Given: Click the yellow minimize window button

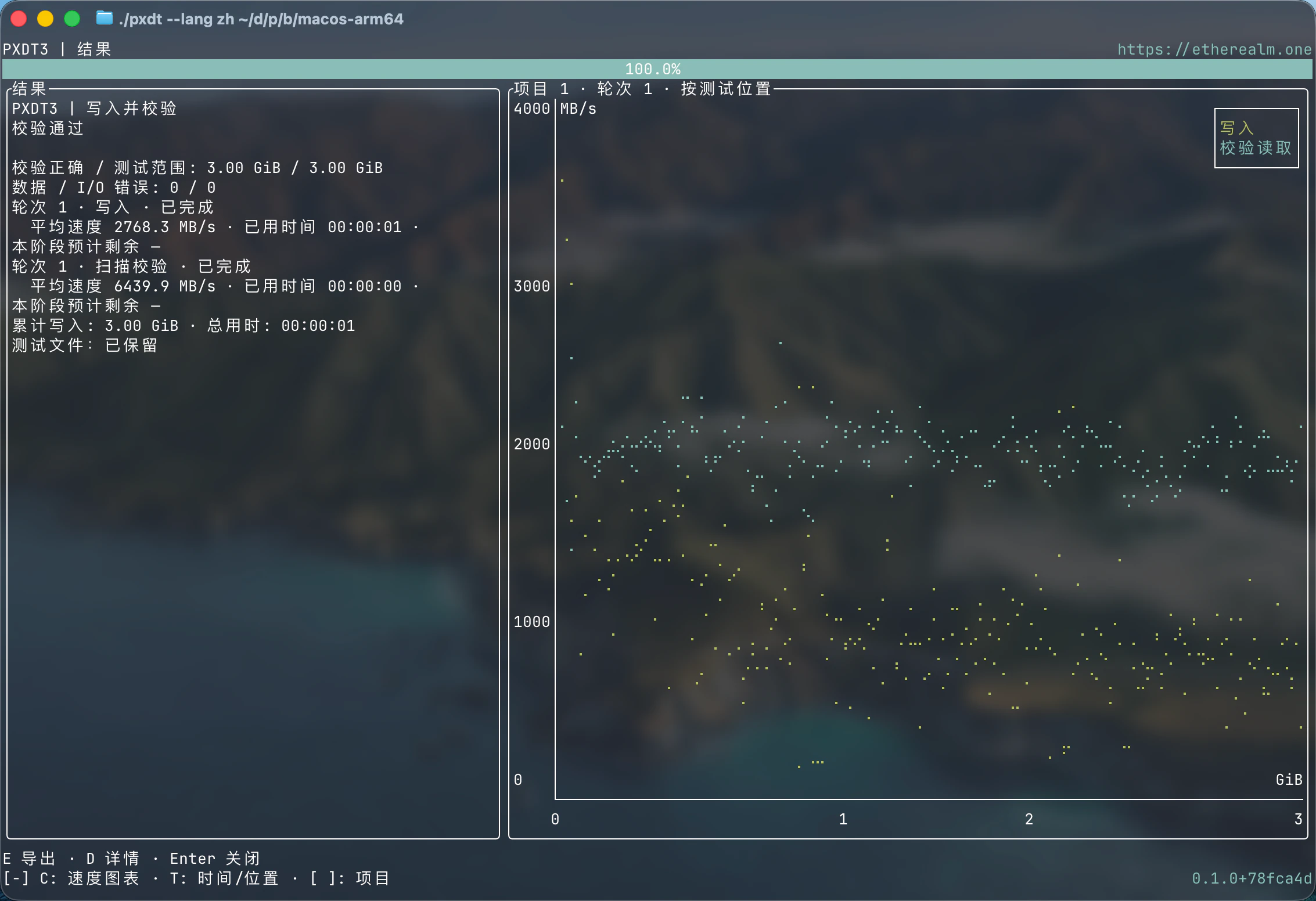Looking at the screenshot, I should pos(45,19).
